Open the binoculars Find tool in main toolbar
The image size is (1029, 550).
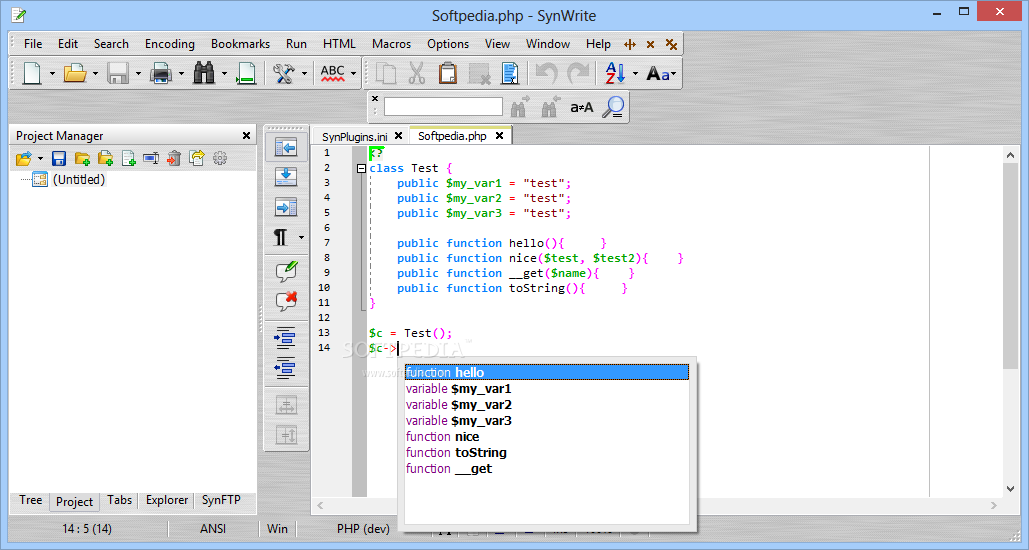203,73
